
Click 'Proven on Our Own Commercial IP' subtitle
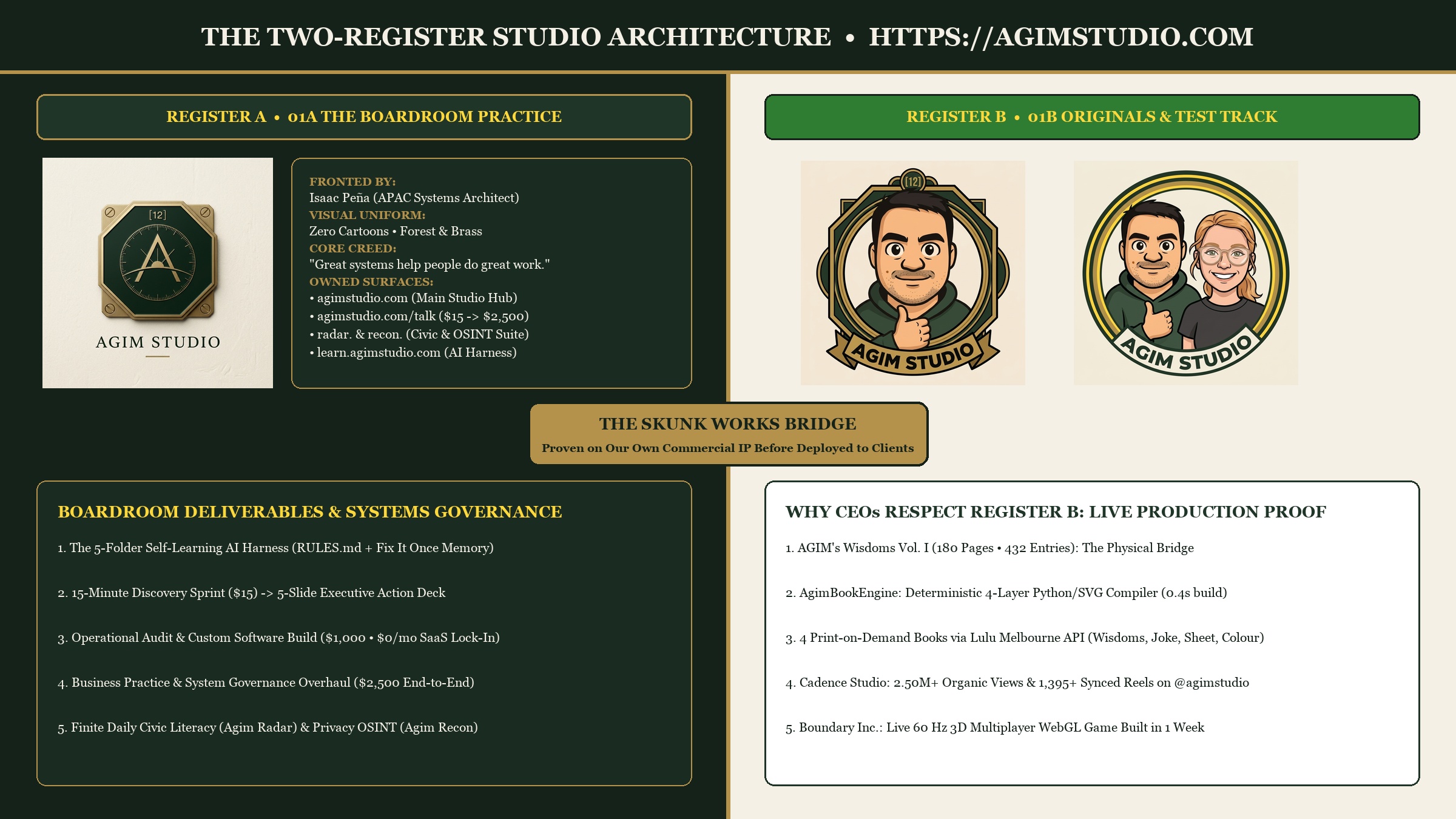coord(728,448)
